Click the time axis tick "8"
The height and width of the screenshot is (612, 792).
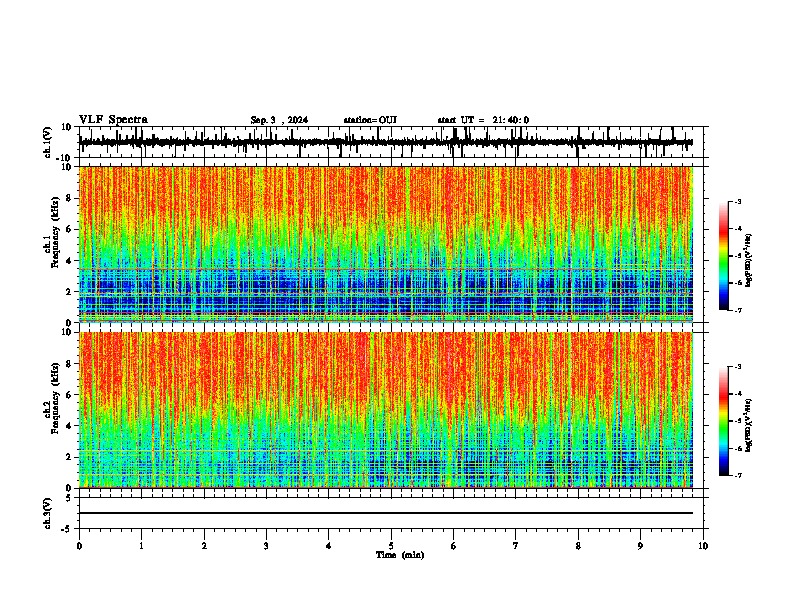click(578, 546)
